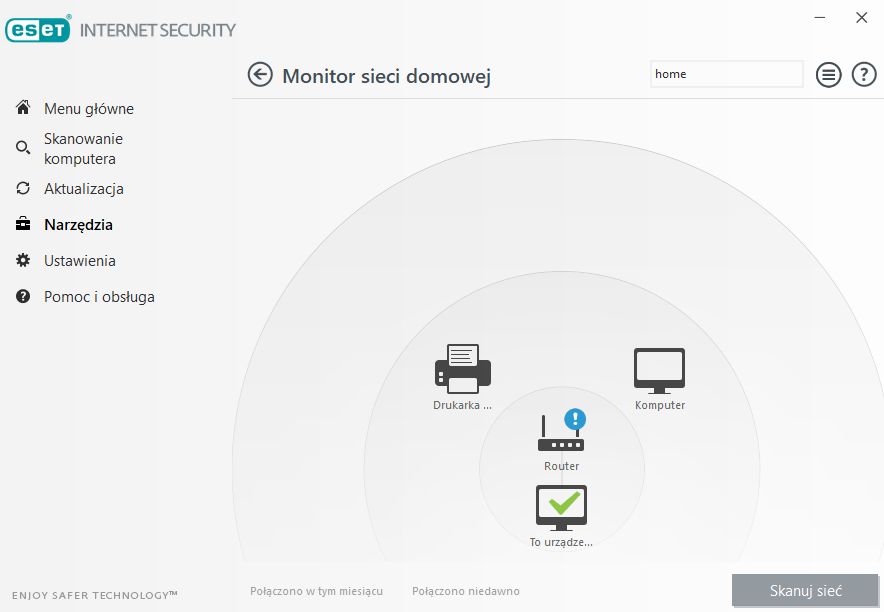884x612 pixels.
Task: Open Menu główne
Action: click(89, 108)
